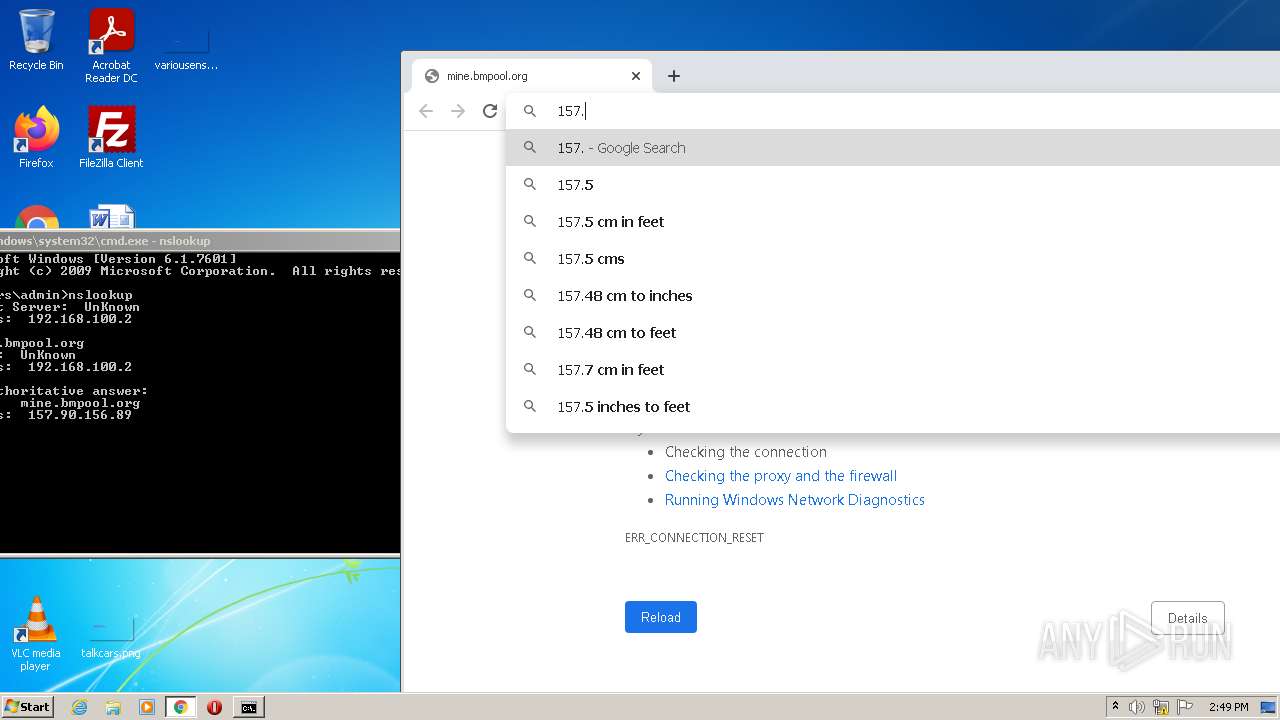Open the Action Center flag icon
This screenshot has width=1280, height=720.
(1185, 707)
